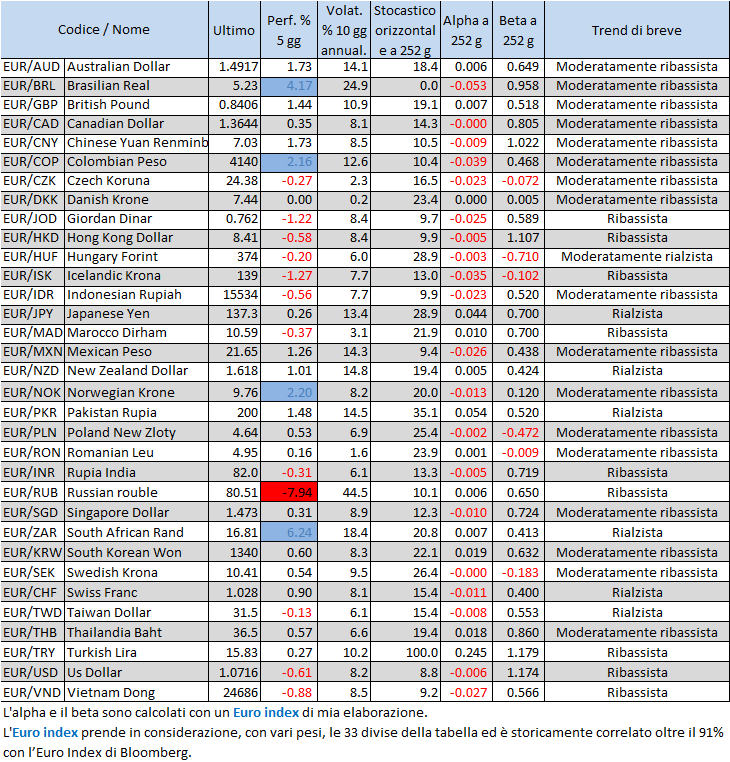The height and width of the screenshot is (762, 730).
Task: Select the 'Taiwan Dollar' name cell
Action: click(x=137, y=612)
